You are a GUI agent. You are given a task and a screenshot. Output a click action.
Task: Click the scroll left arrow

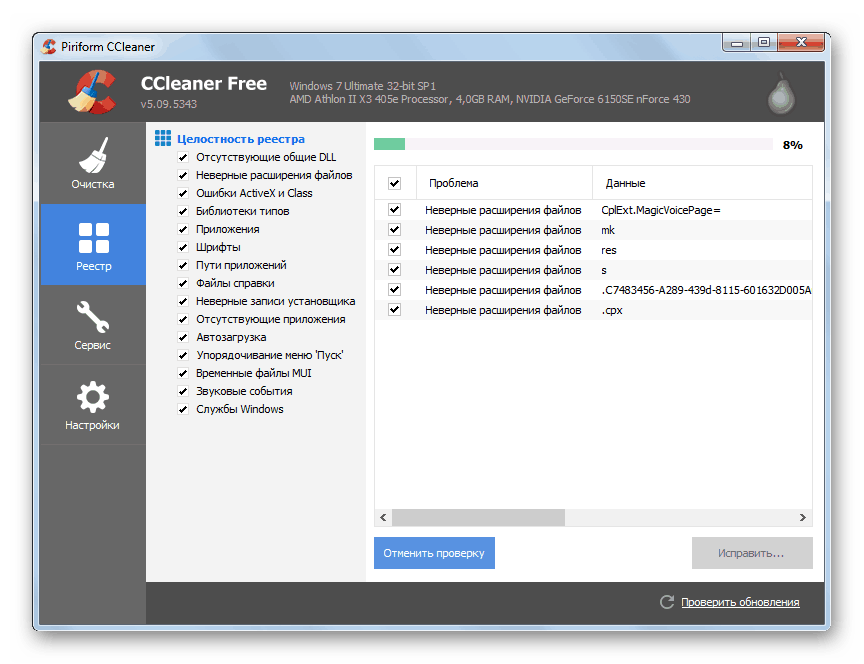[383, 517]
